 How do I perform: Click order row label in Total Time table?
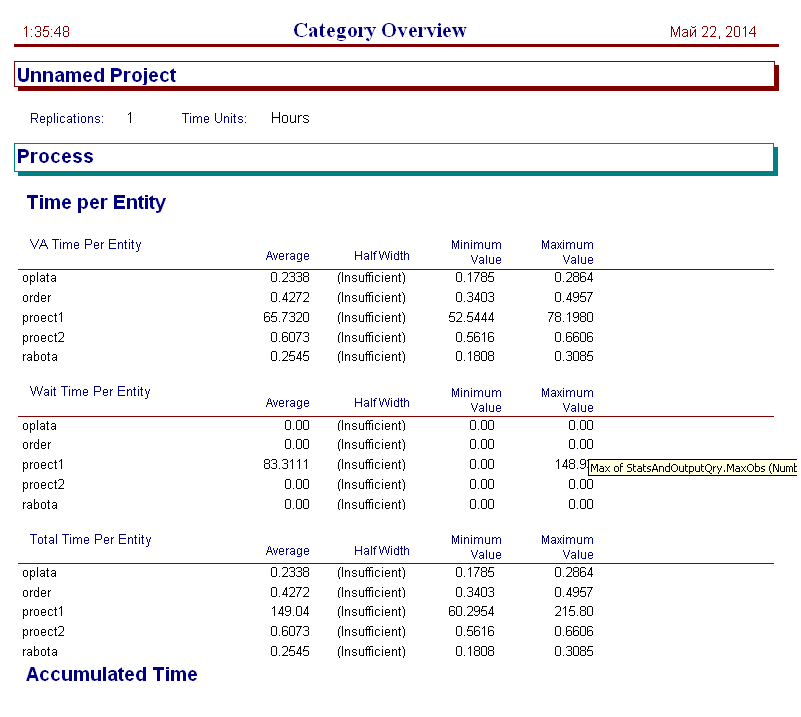pos(37,593)
